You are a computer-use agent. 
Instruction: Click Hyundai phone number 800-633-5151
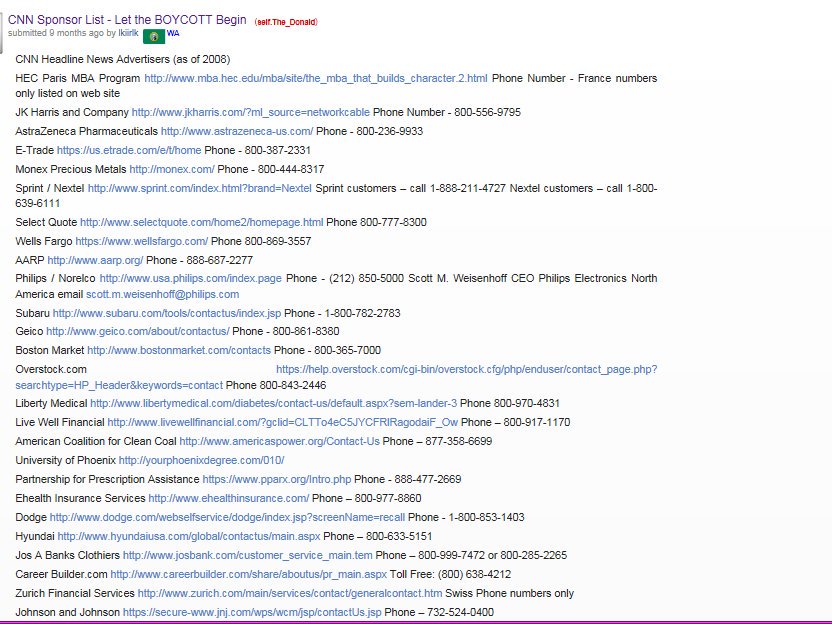pos(399,536)
